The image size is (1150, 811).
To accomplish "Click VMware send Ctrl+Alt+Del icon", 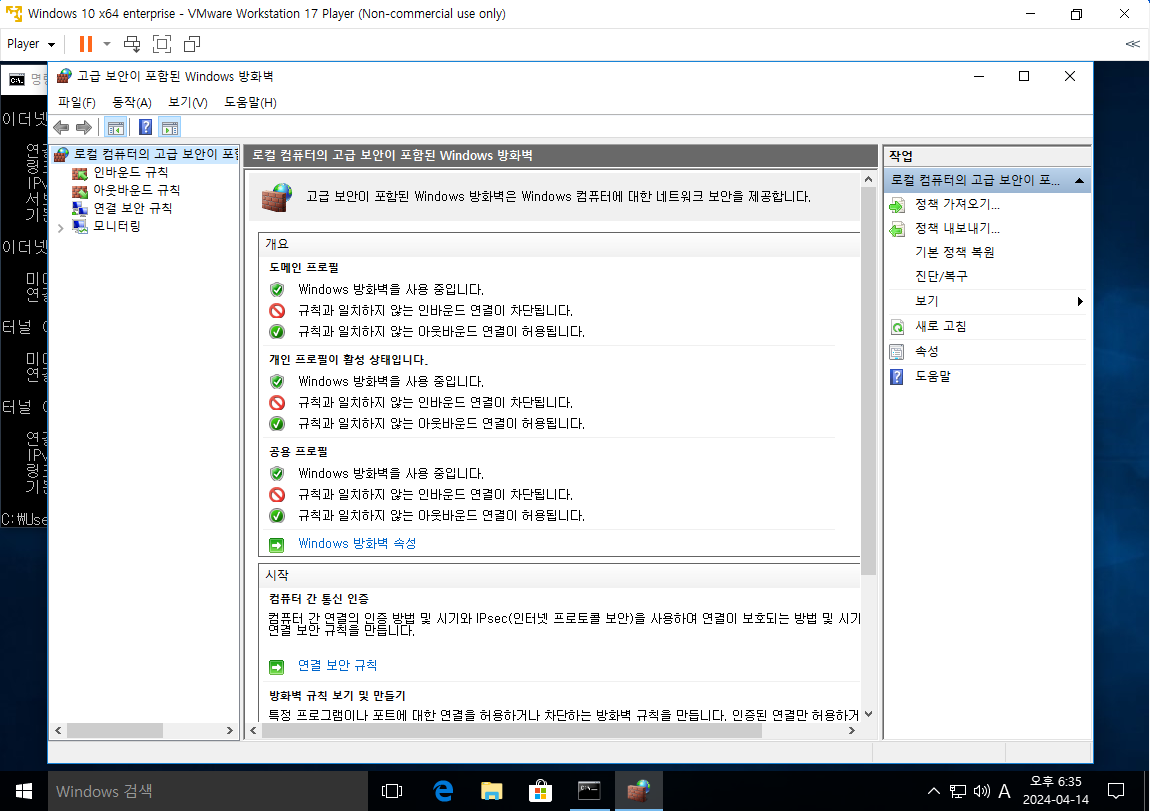I will pos(132,44).
